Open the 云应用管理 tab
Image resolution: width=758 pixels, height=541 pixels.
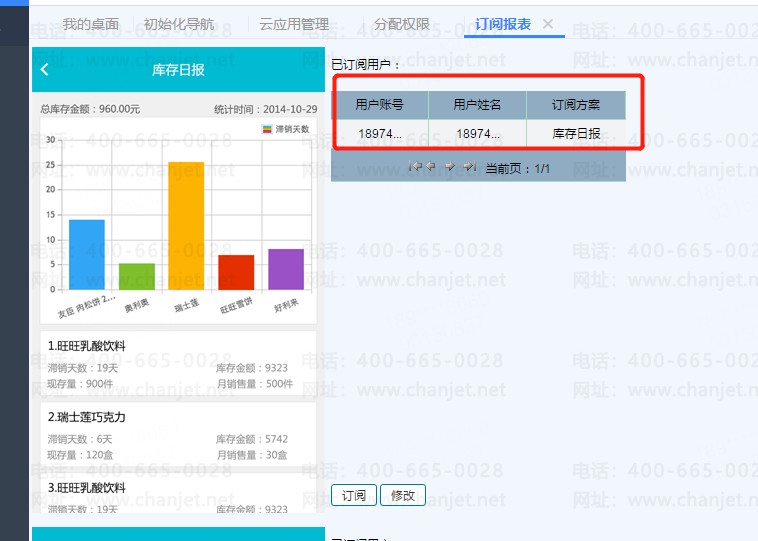(293, 23)
